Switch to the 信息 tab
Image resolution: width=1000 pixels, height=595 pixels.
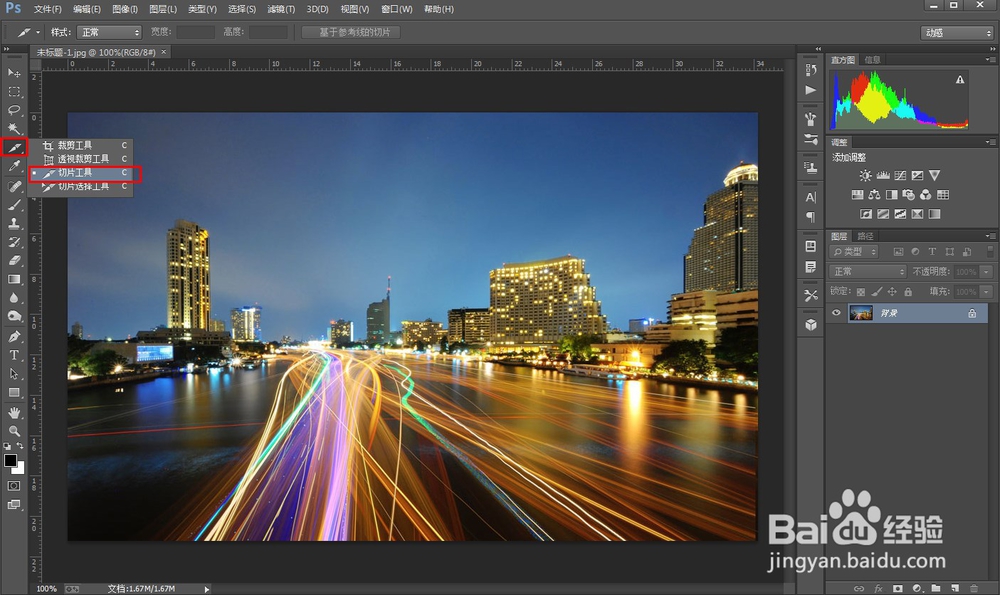[x=872, y=59]
